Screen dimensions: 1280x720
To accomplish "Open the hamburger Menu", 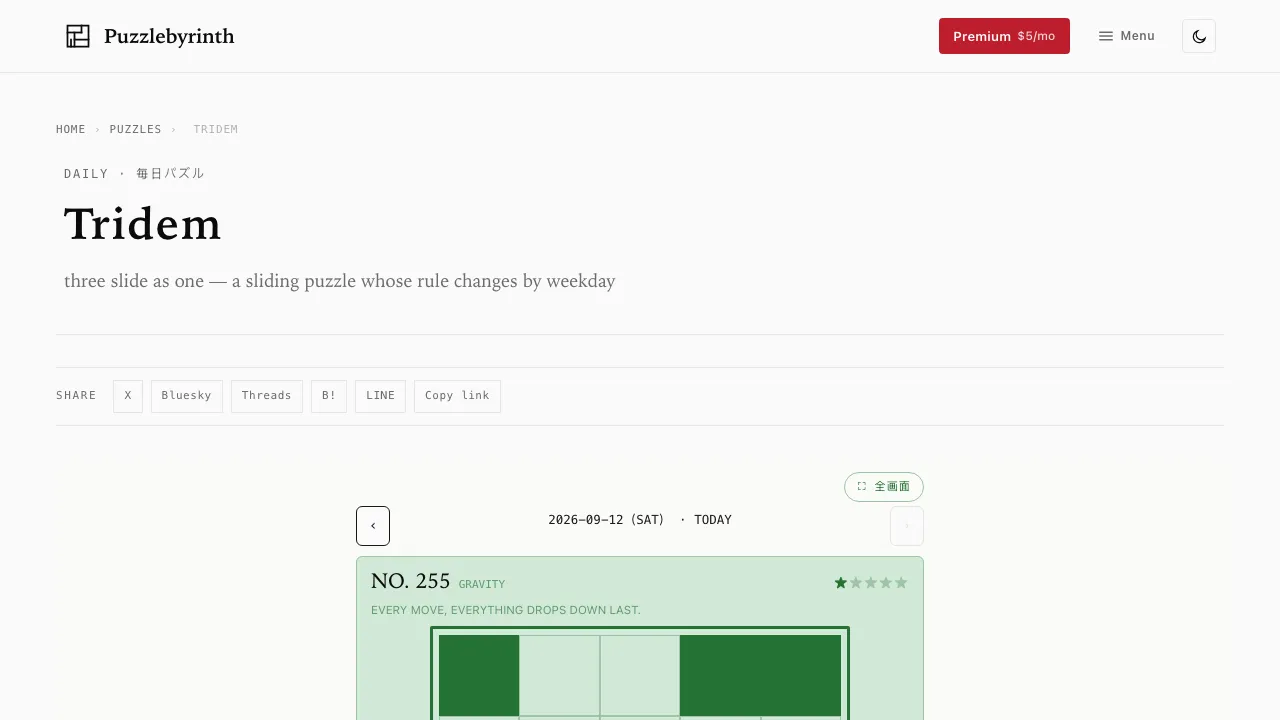I will coord(1126,36).
